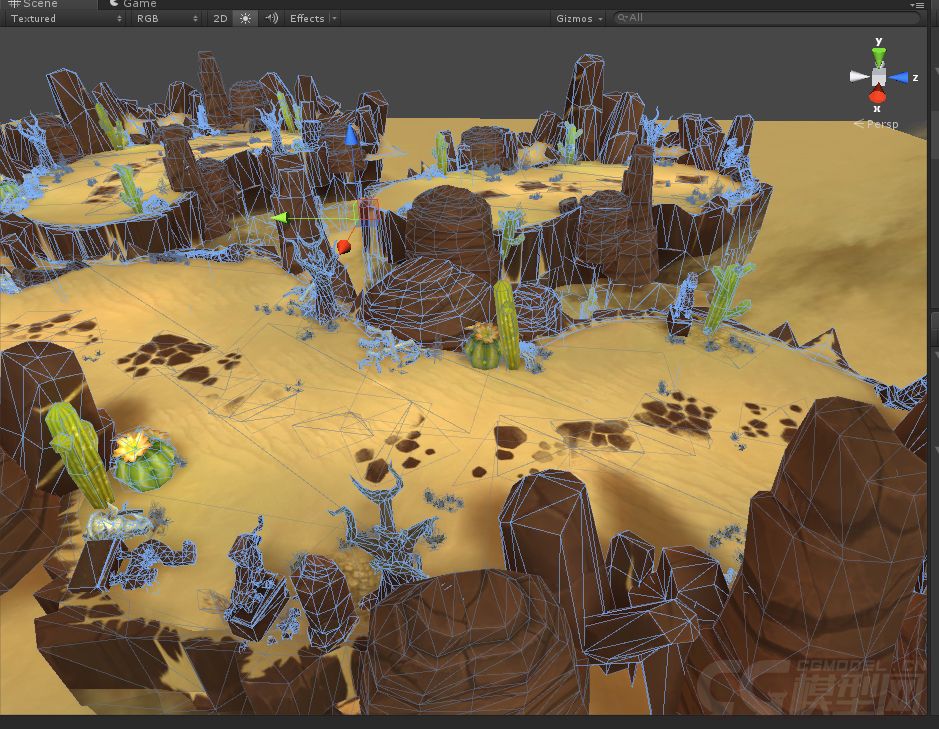The image size is (939, 729).
Task: Open the Gizmos dropdown menu
Action: (578, 19)
